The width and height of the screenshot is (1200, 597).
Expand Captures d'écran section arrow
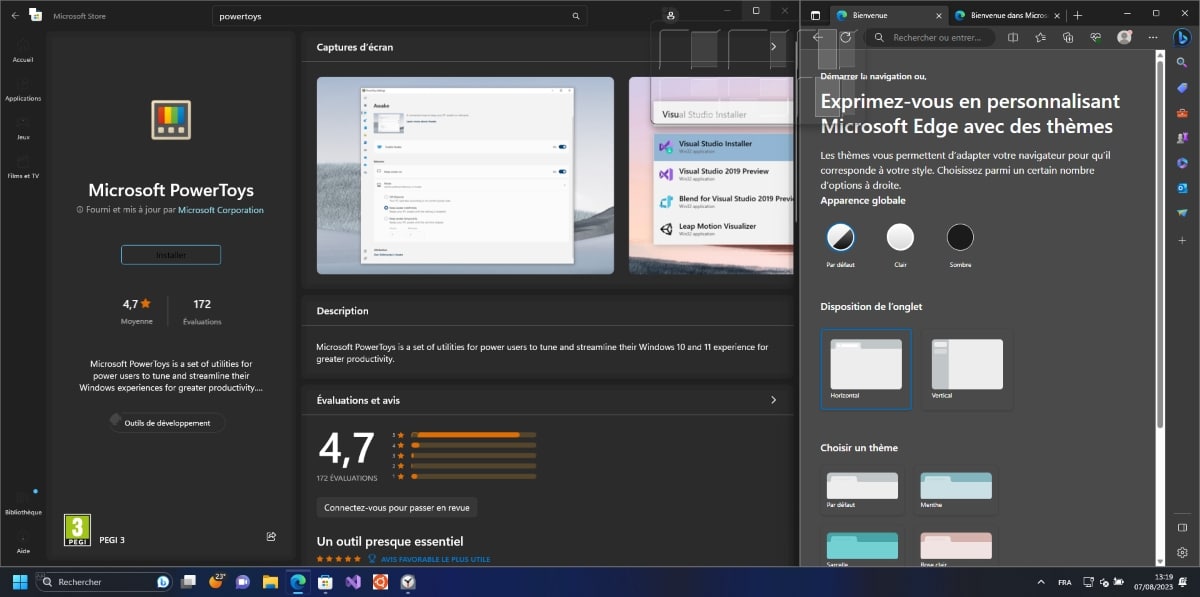click(x=773, y=46)
